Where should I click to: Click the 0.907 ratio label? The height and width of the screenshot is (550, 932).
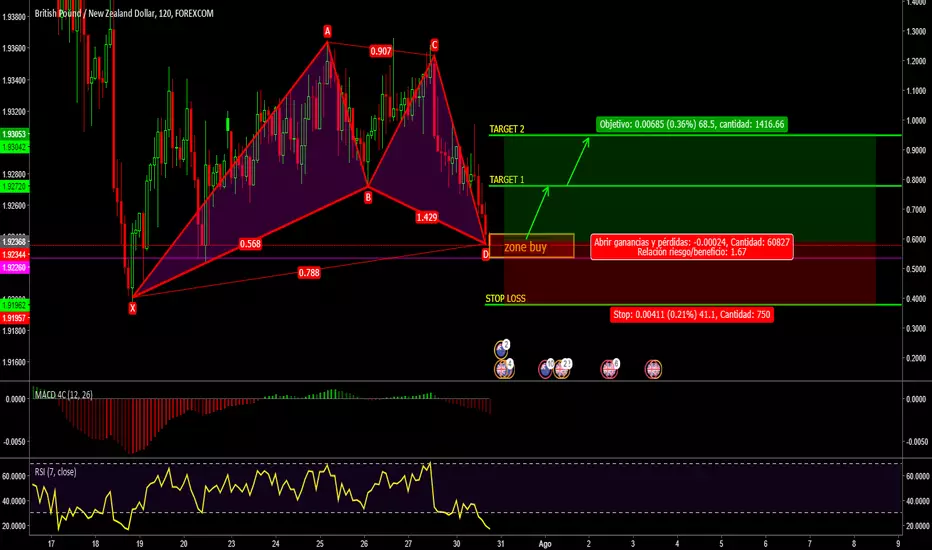[380, 51]
